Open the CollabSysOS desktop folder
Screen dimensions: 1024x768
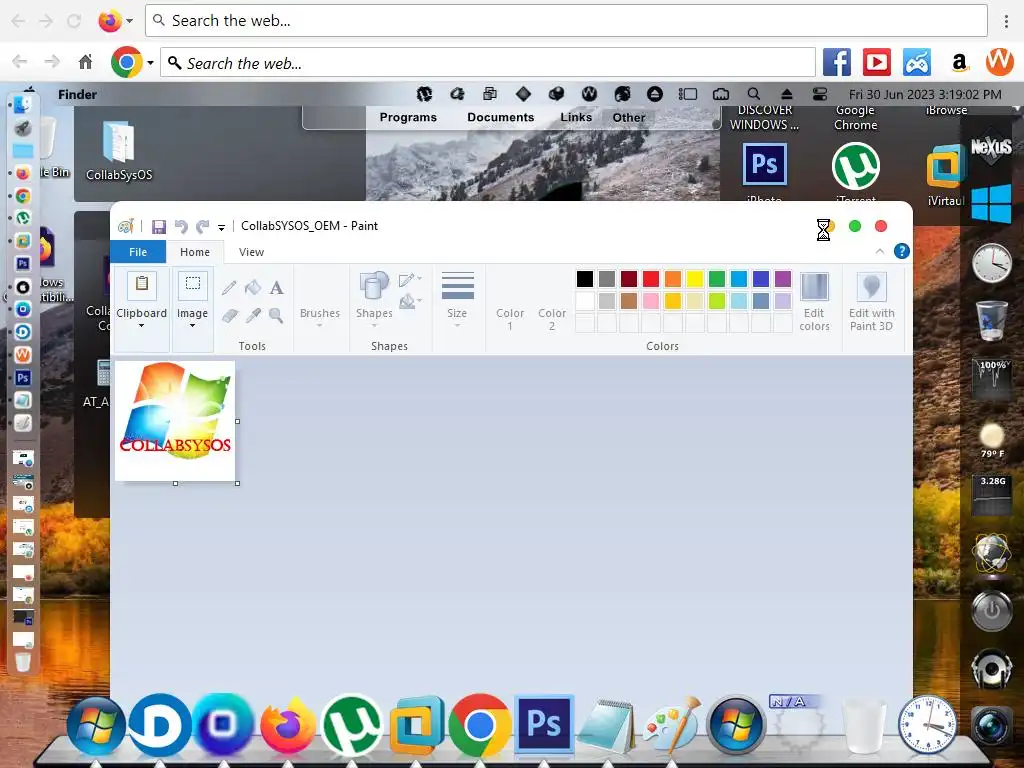(x=119, y=150)
